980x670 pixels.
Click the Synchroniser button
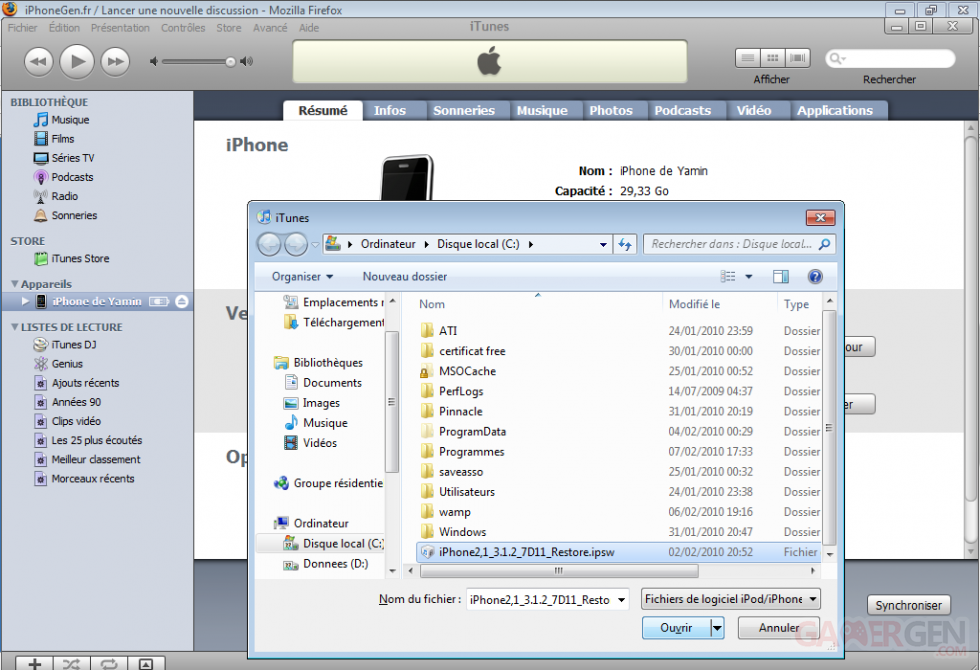(x=908, y=606)
